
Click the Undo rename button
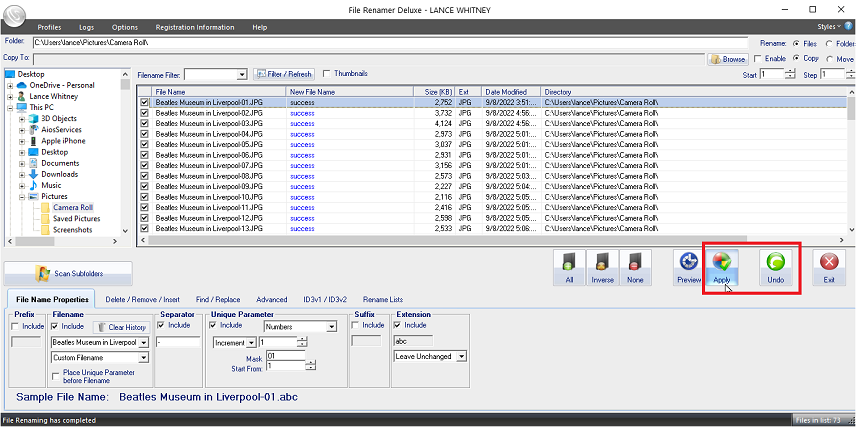tap(775, 268)
